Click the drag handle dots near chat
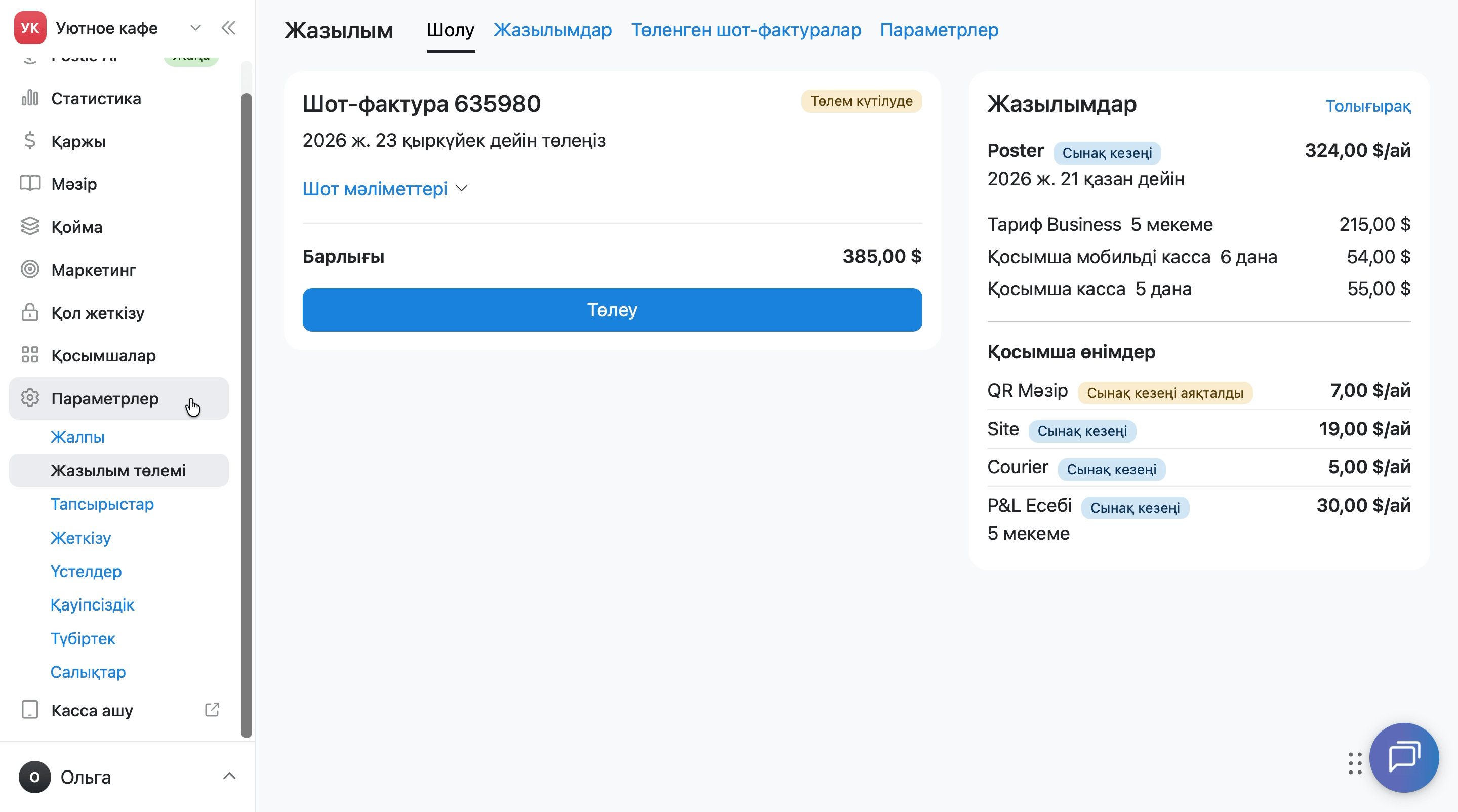 (x=1354, y=763)
